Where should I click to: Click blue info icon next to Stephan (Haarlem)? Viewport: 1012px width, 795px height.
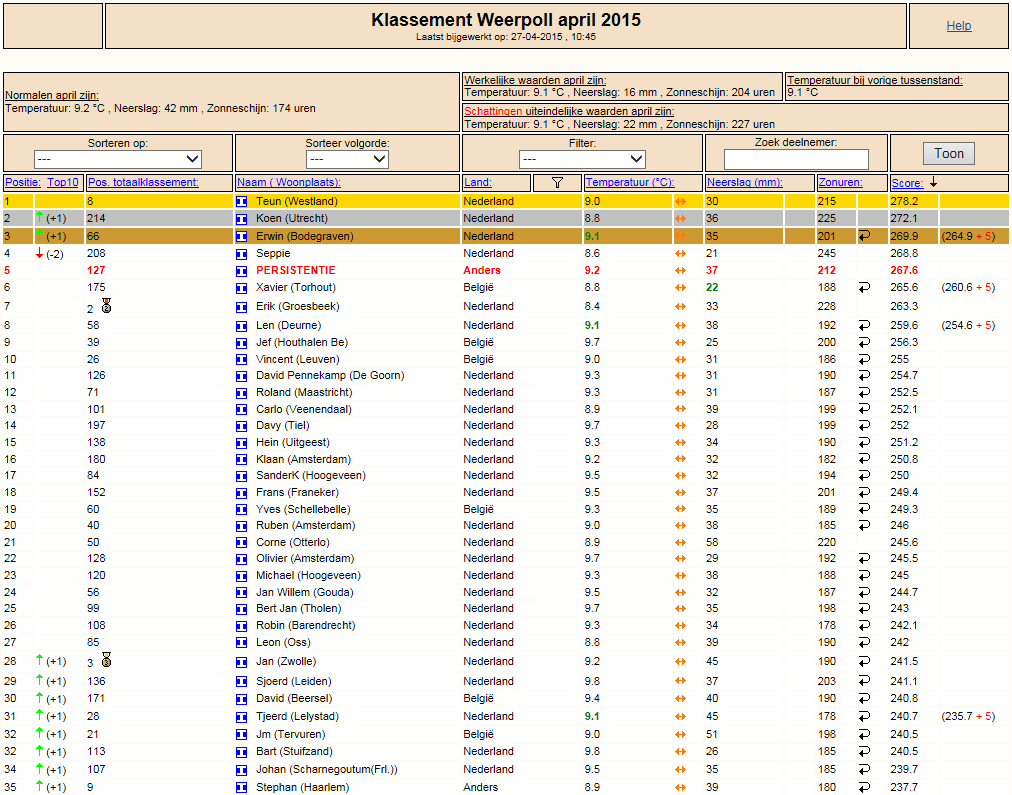pyautogui.click(x=241, y=788)
